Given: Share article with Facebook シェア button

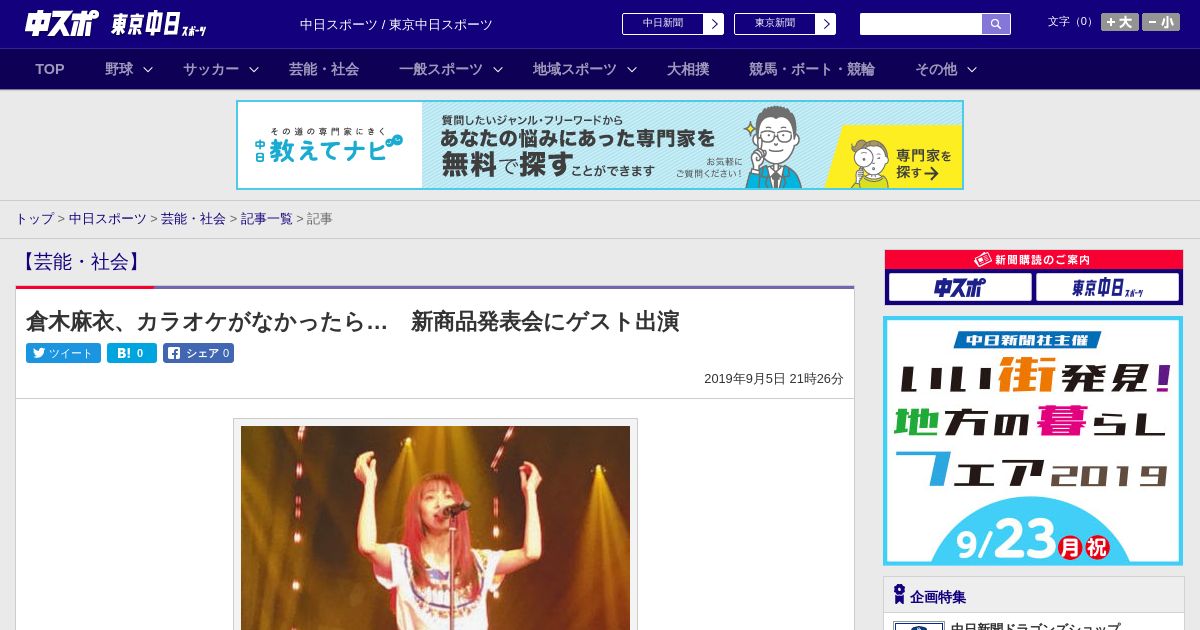Looking at the screenshot, I should click(198, 353).
